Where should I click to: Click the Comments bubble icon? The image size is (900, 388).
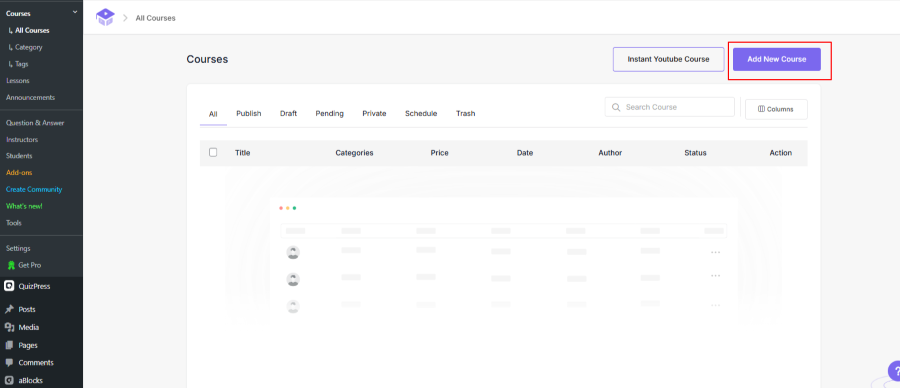(x=9, y=363)
